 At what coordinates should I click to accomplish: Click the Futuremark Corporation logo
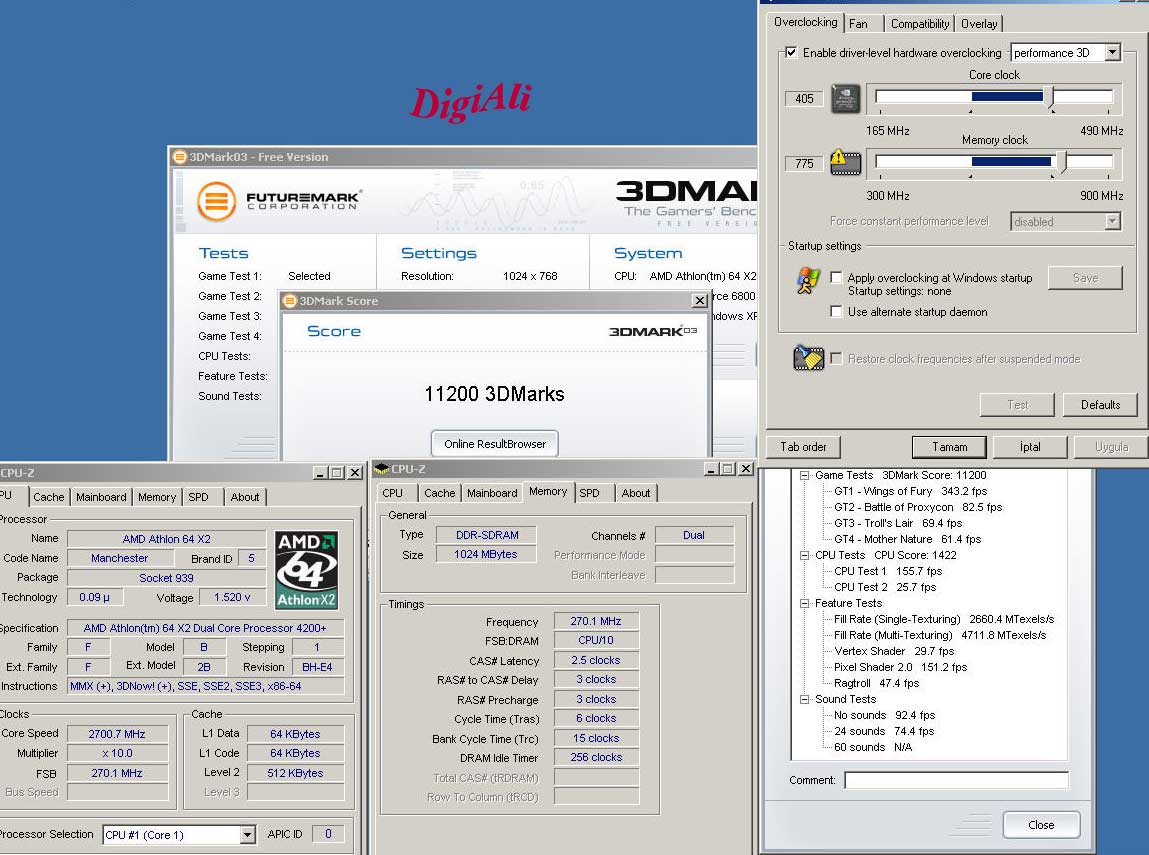278,201
